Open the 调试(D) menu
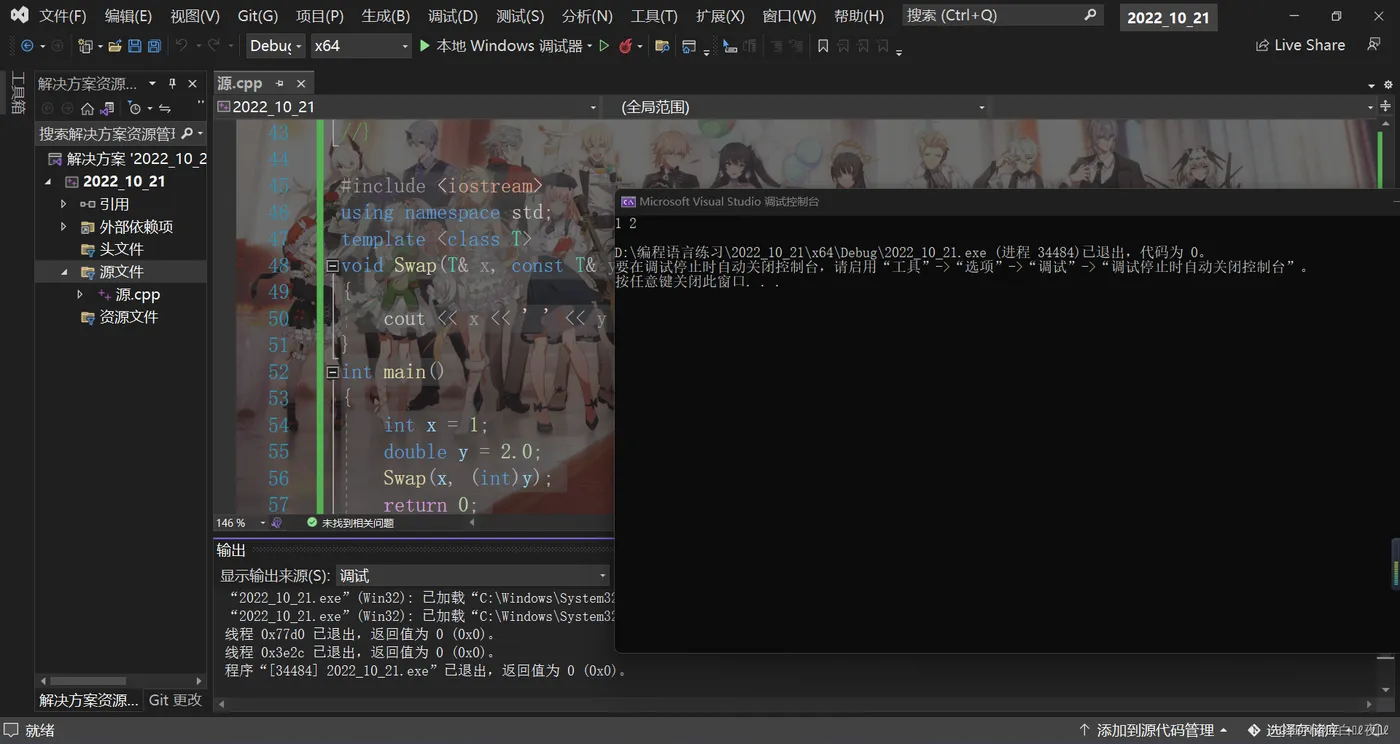Image resolution: width=1400 pixels, height=744 pixels. [453, 16]
